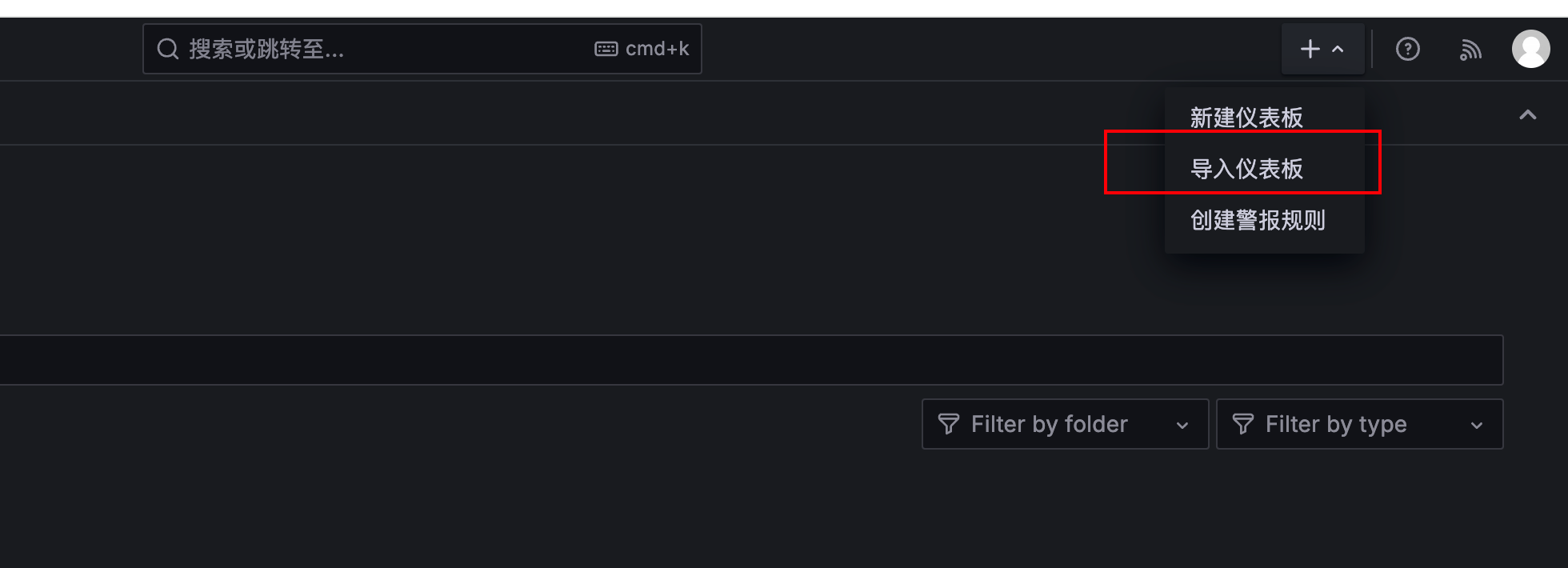Click the Filter by folder text
This screenshot has width=1568, height=568.
(1049, 424)
